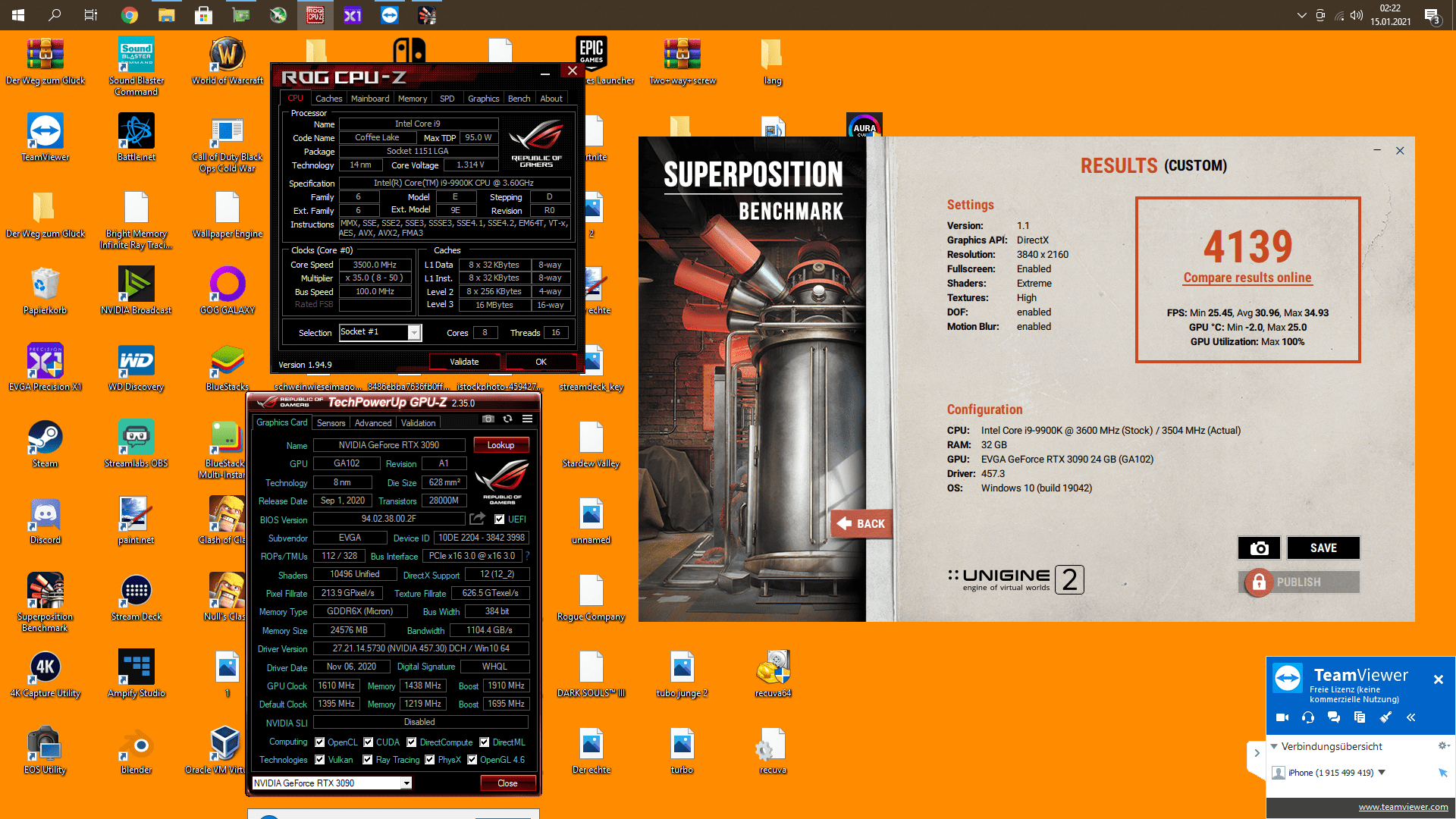Toggle the OpenCL checkbox

pos(320,742)
